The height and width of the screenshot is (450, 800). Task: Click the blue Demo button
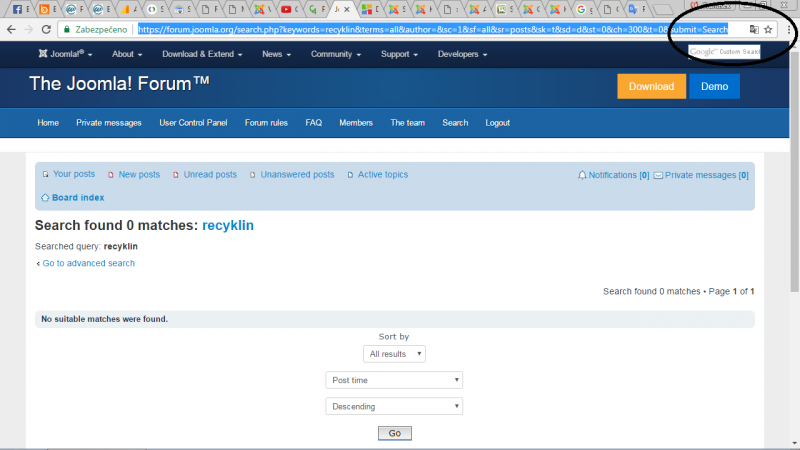click(714, 86)
